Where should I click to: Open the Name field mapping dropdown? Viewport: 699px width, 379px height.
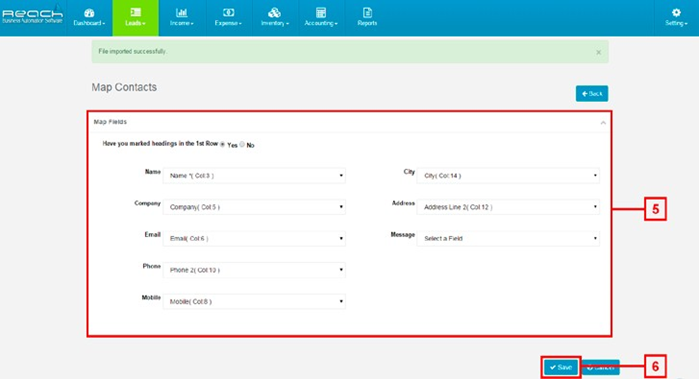click(x=254, y=176)
